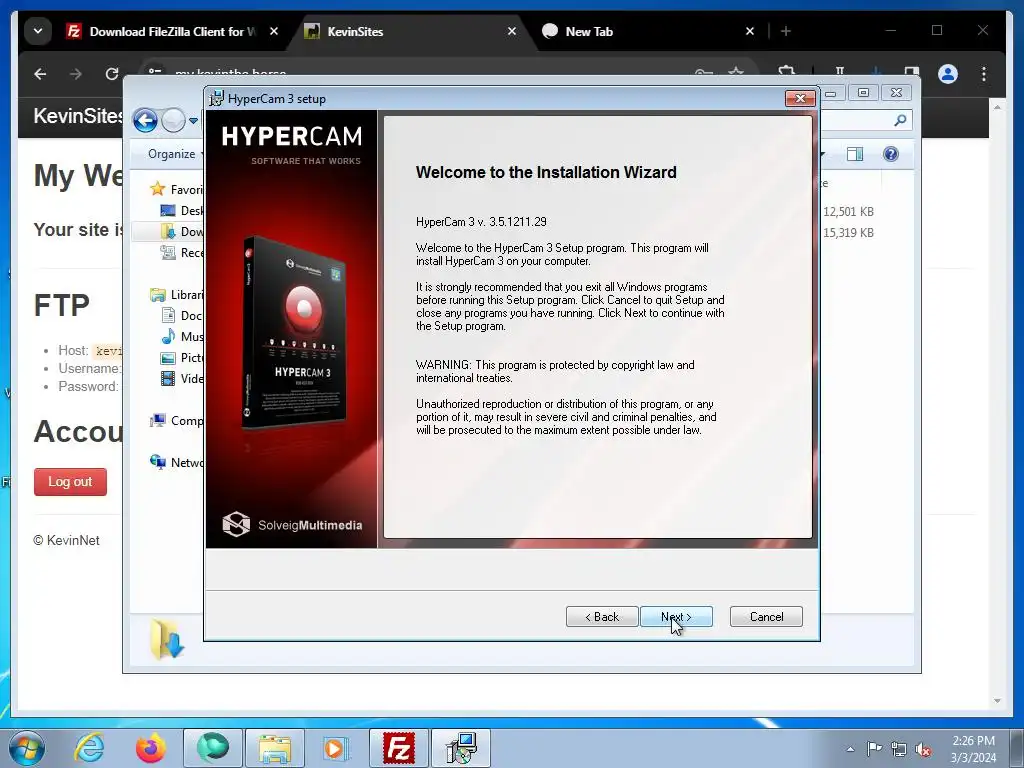This screenshot has width=1024, height=768.
Task: Click Explorer search magnifier icon
Action: tap(900, 120)
